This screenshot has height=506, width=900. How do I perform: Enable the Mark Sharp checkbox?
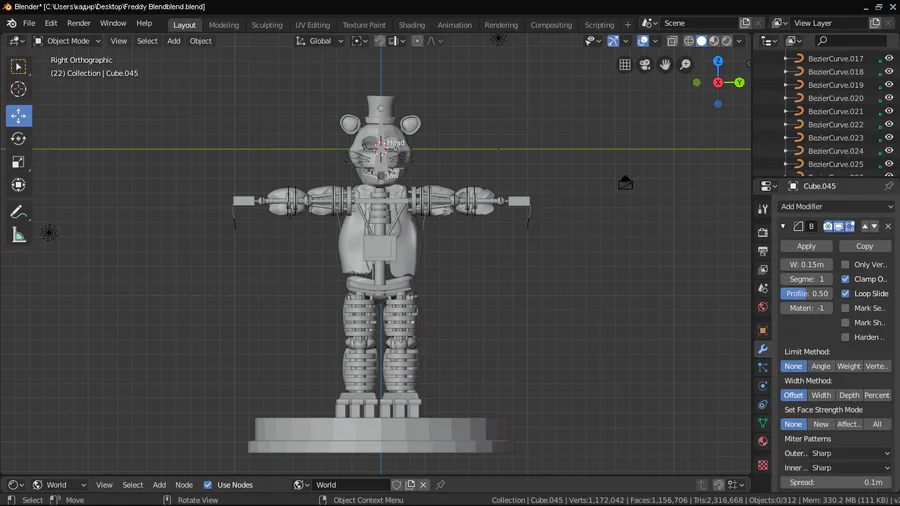tap(845, 322)
